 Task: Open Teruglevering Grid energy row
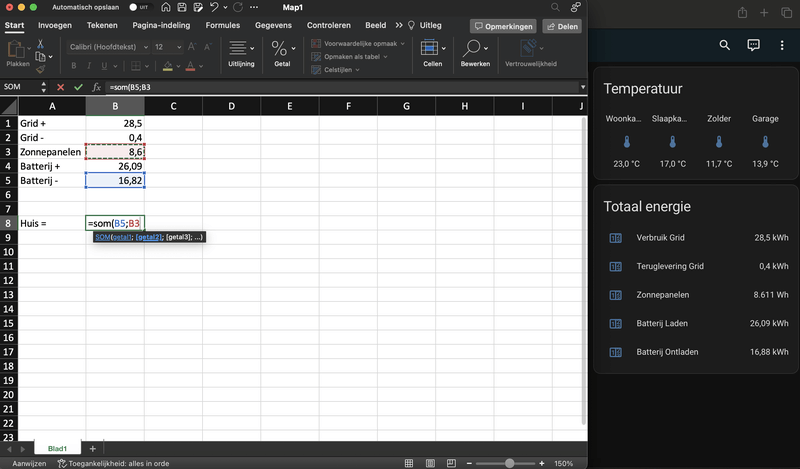coord(697,266)
